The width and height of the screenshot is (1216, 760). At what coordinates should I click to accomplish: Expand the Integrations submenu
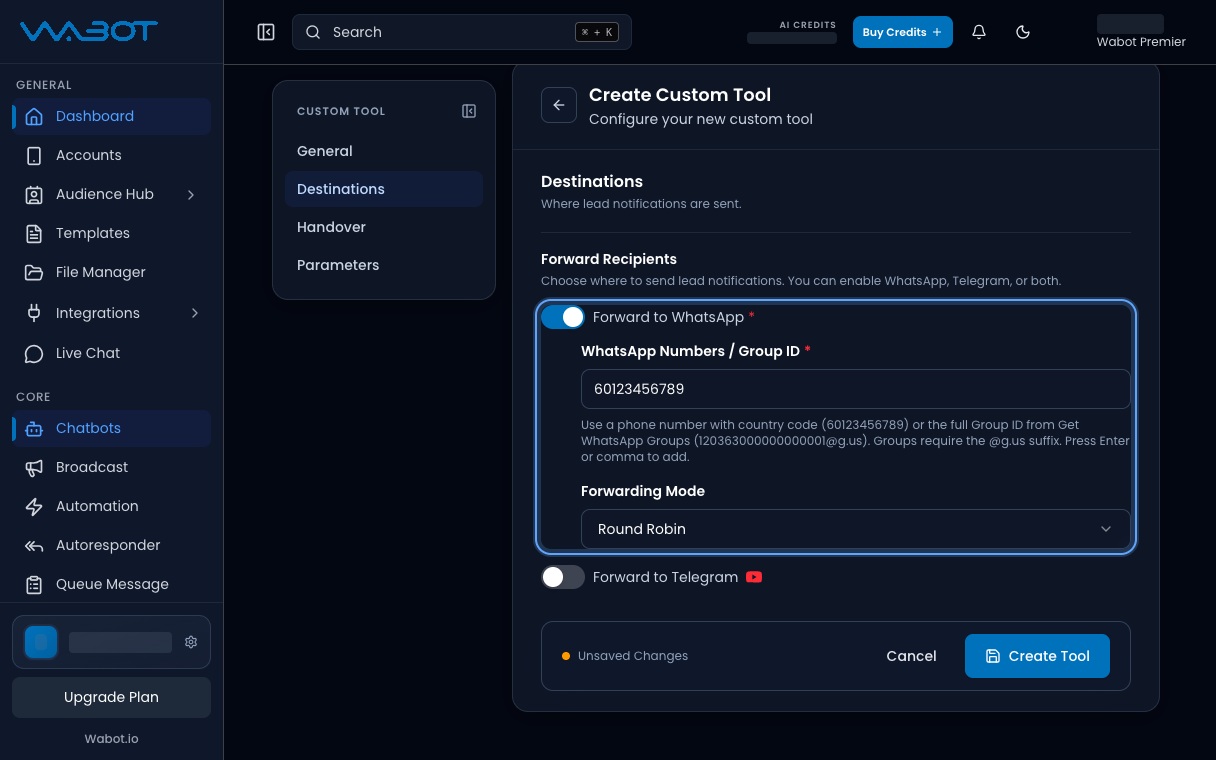(194, 313)
